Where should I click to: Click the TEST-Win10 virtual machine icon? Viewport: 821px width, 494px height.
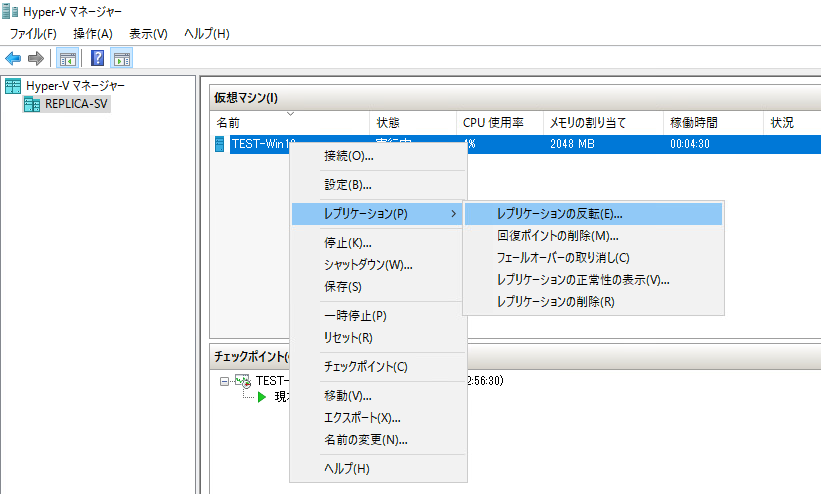pyautogui.click(x=220, y=144)
